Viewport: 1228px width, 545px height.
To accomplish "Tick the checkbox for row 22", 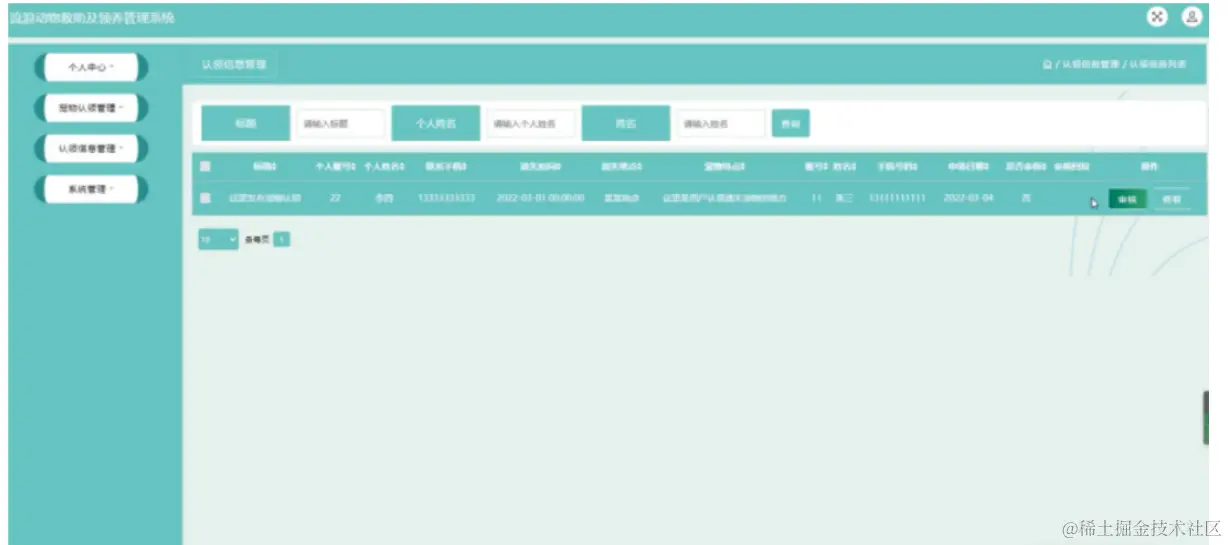I will pyautogui.click(x=205, y=198).
